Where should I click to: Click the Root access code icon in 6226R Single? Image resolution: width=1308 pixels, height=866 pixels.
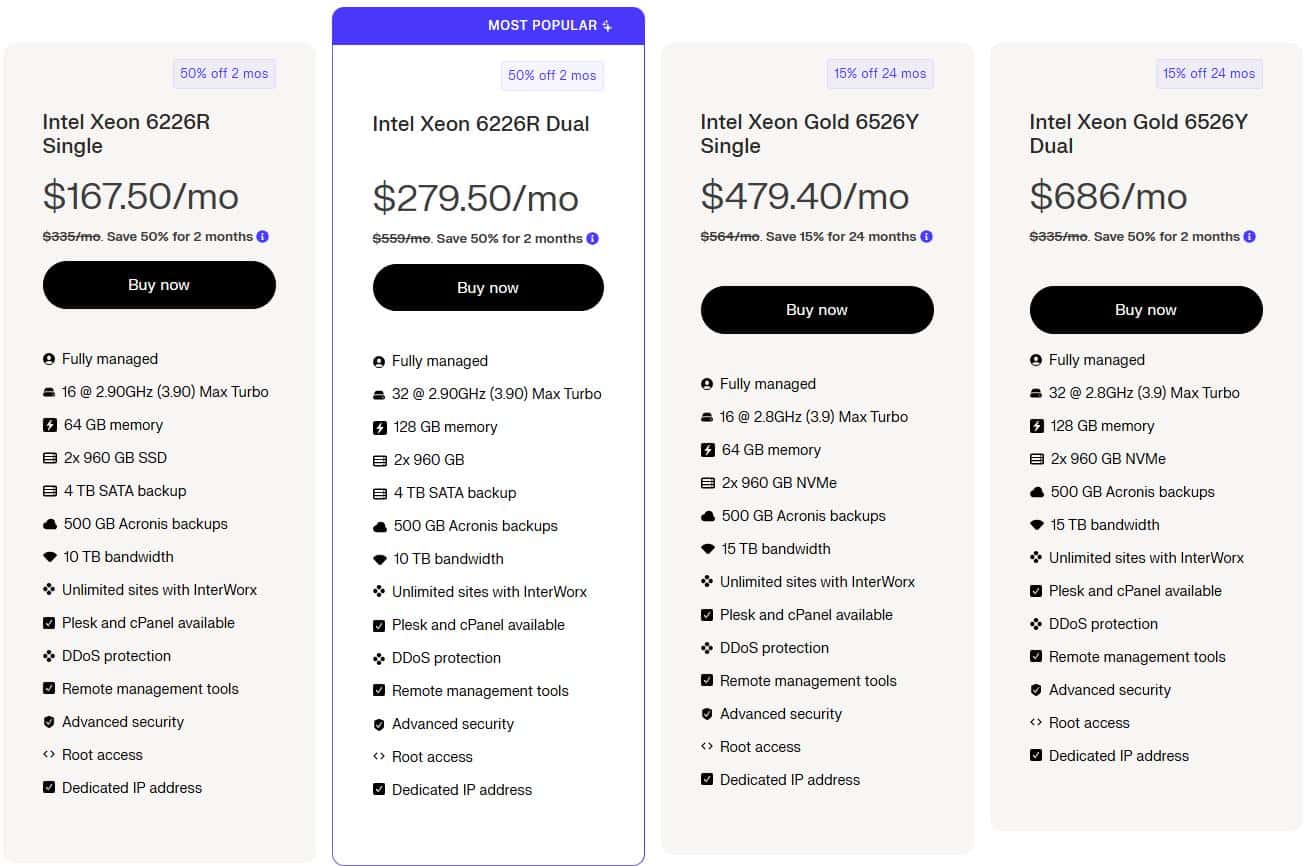[49, 755]
